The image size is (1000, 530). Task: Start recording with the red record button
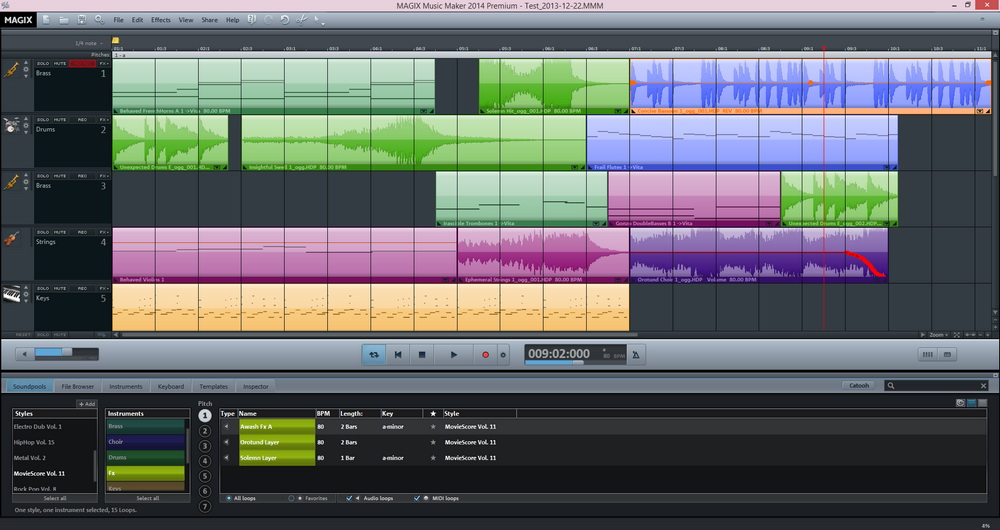coord(485,355)
